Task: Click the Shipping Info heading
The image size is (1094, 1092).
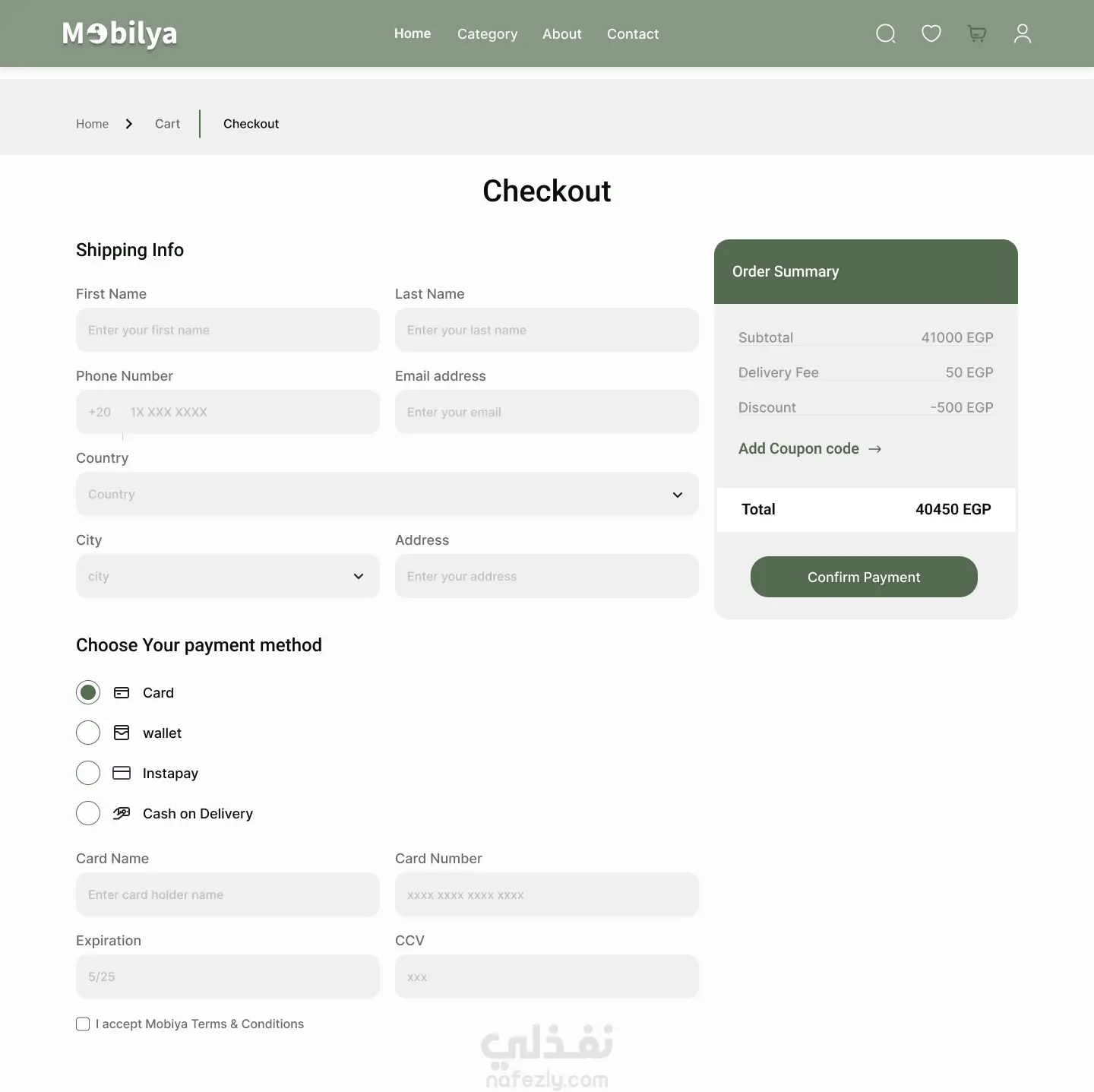Action: coord(130,250)
